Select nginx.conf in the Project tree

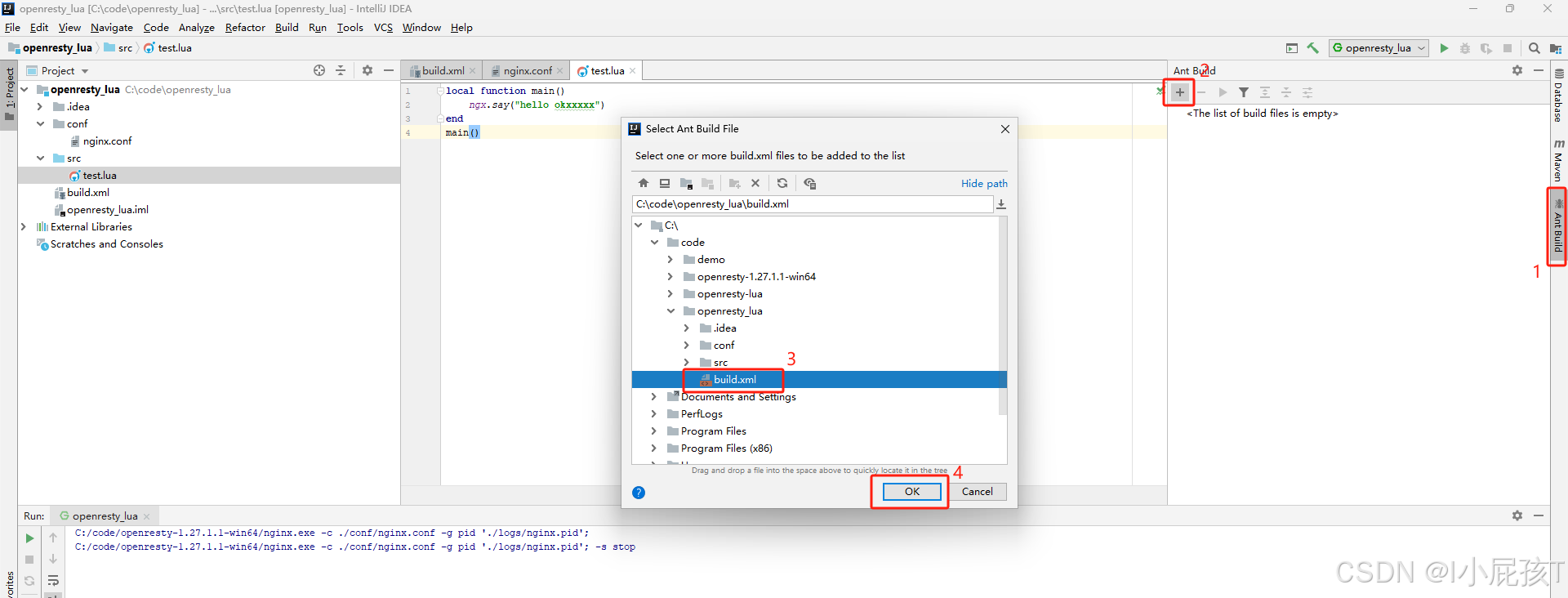(x=107, y=141)
